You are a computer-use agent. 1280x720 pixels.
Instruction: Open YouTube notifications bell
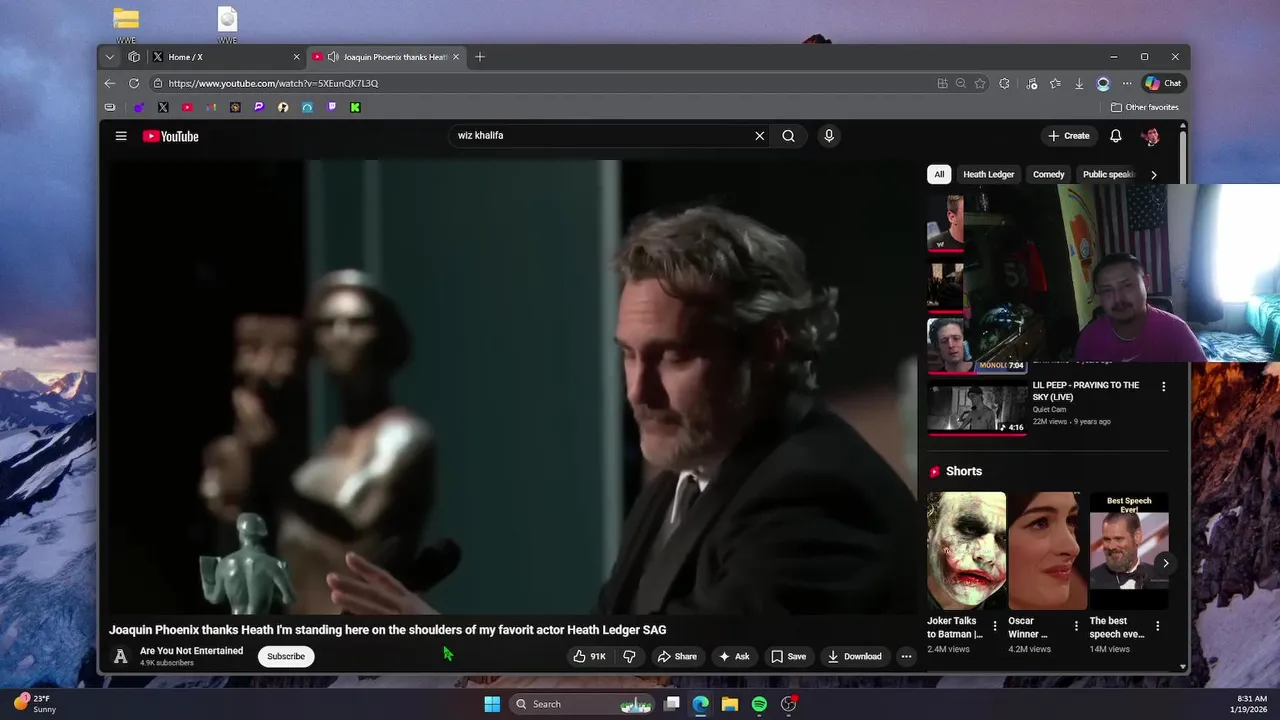click(x=1116, y=136)
